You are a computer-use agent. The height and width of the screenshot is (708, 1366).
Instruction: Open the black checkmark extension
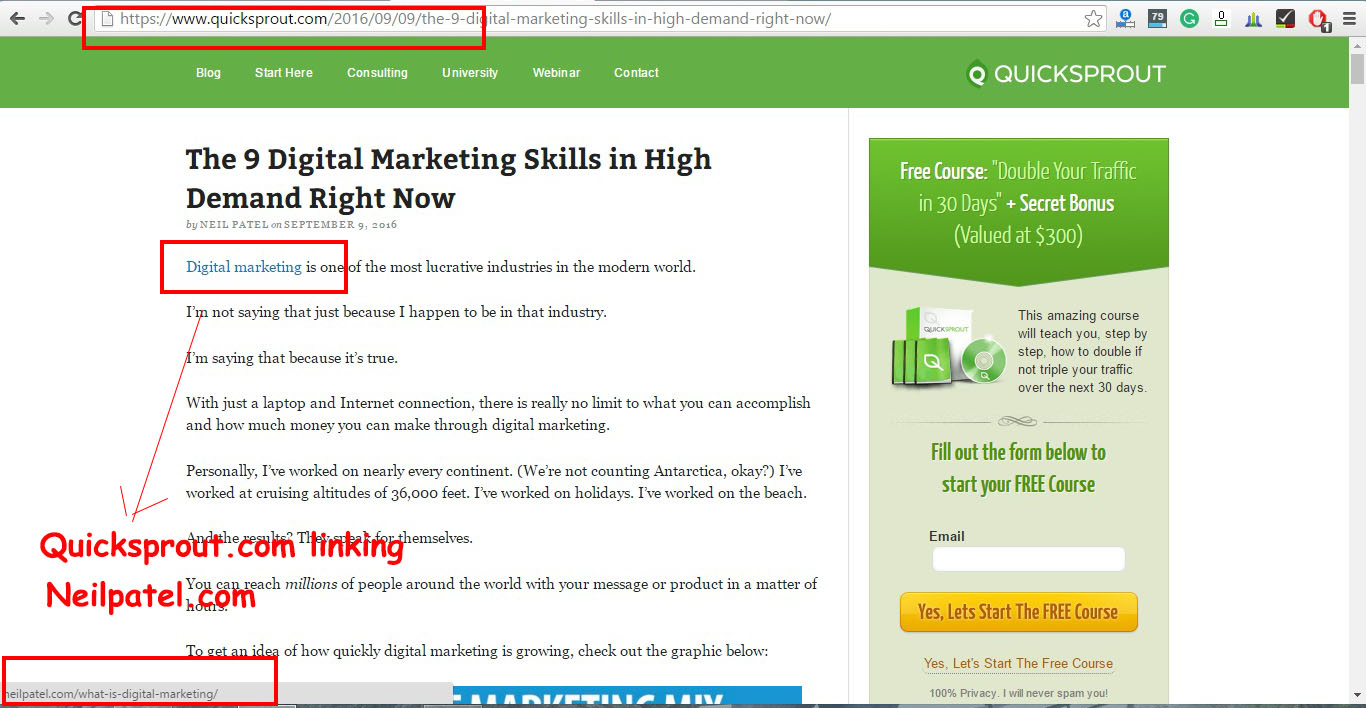[x=1285, y=18]
